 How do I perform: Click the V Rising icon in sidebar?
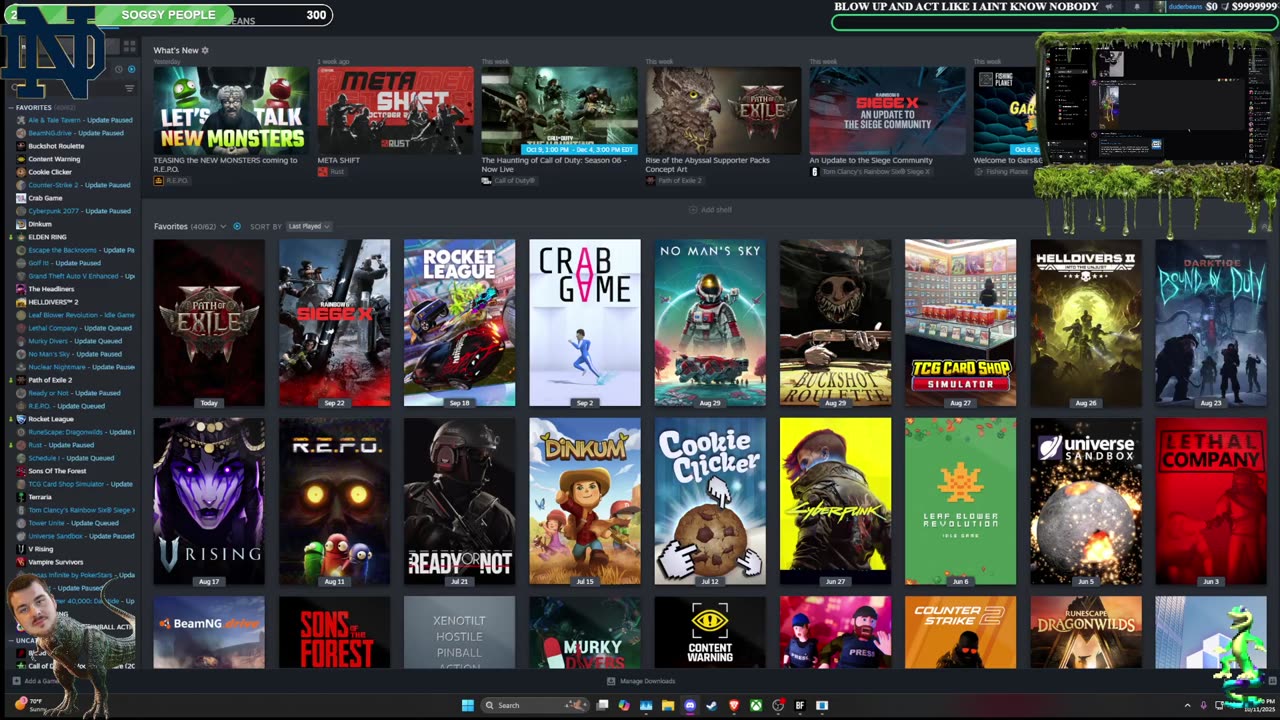[21, 549]
